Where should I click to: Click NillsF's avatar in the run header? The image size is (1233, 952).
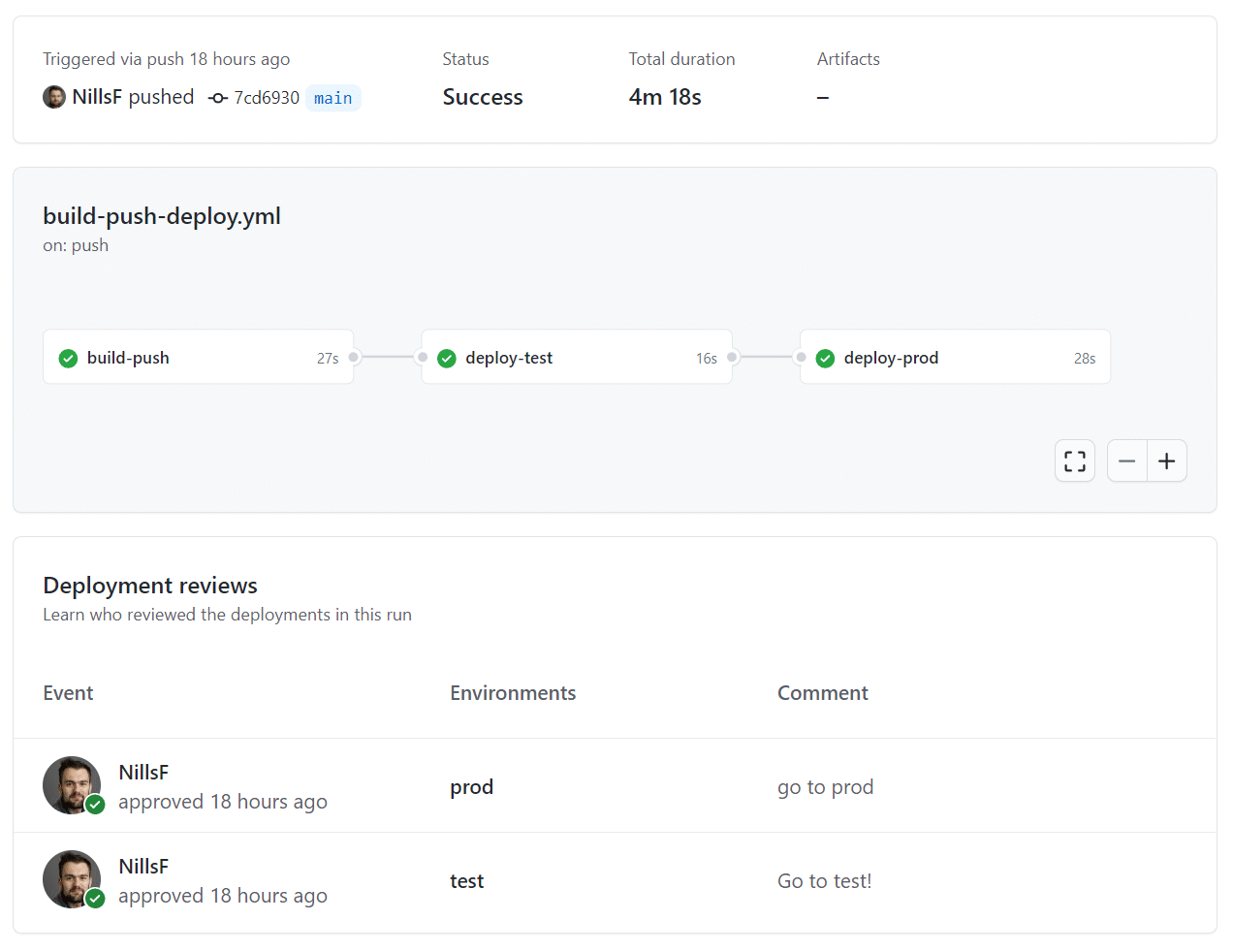53,97
